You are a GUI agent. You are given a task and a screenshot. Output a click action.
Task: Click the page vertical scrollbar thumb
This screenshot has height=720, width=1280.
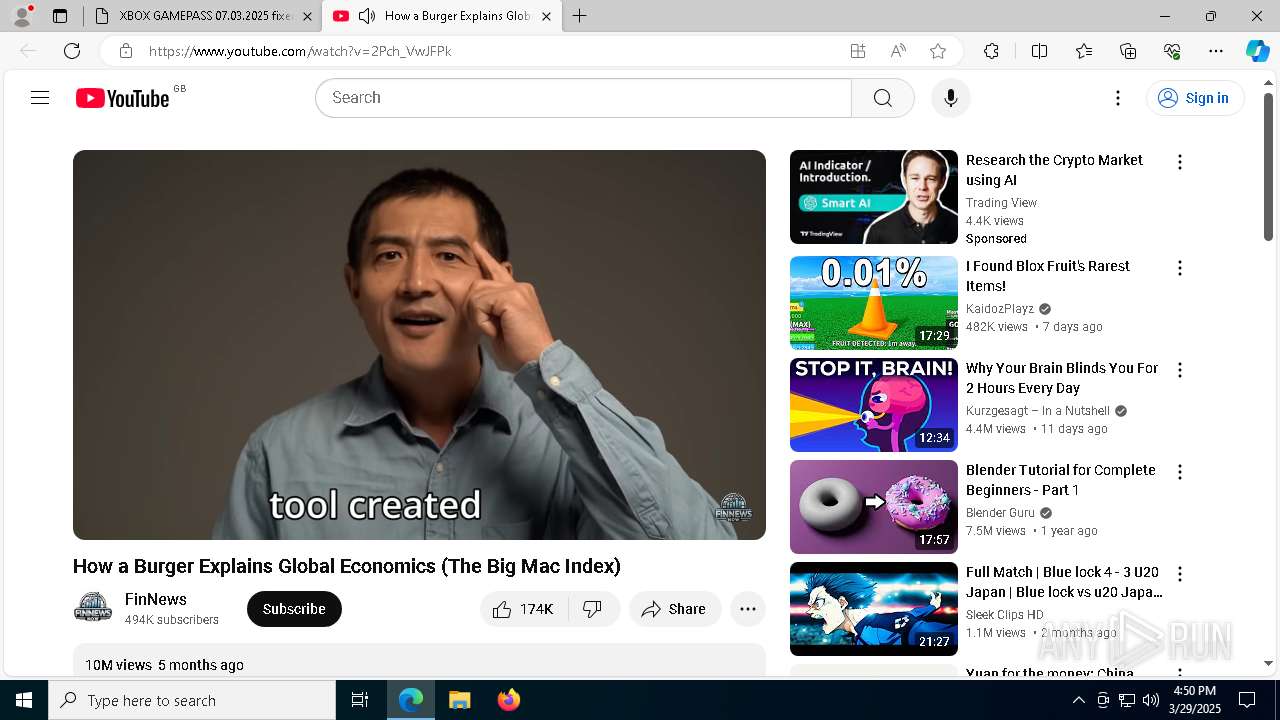coord(1268,167)
